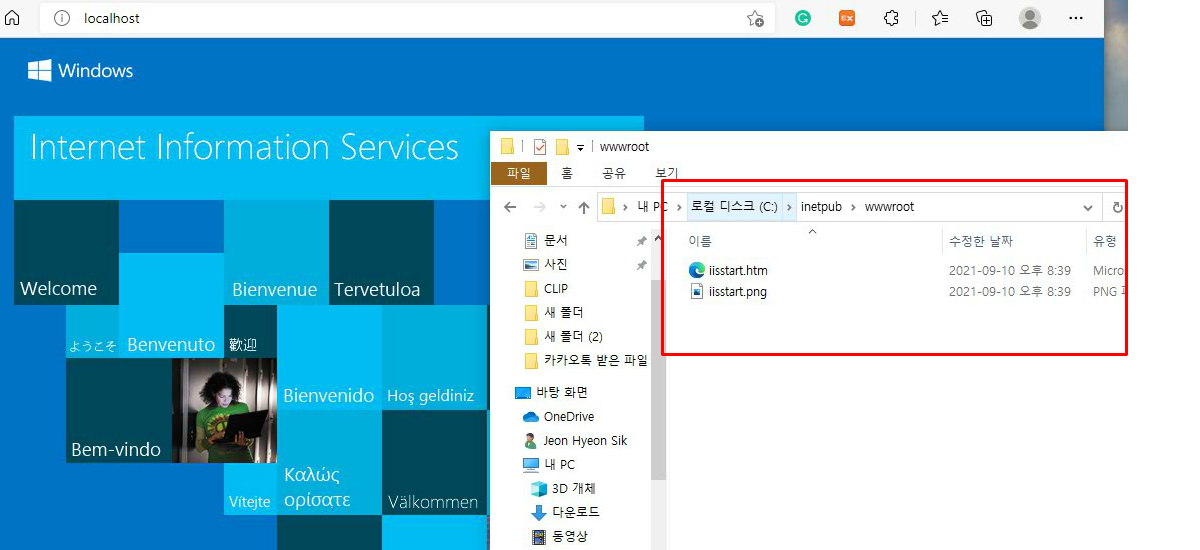Expand chevron after inetpub in path
This screenshot has height=550, width=1200.
click(853, 207)
